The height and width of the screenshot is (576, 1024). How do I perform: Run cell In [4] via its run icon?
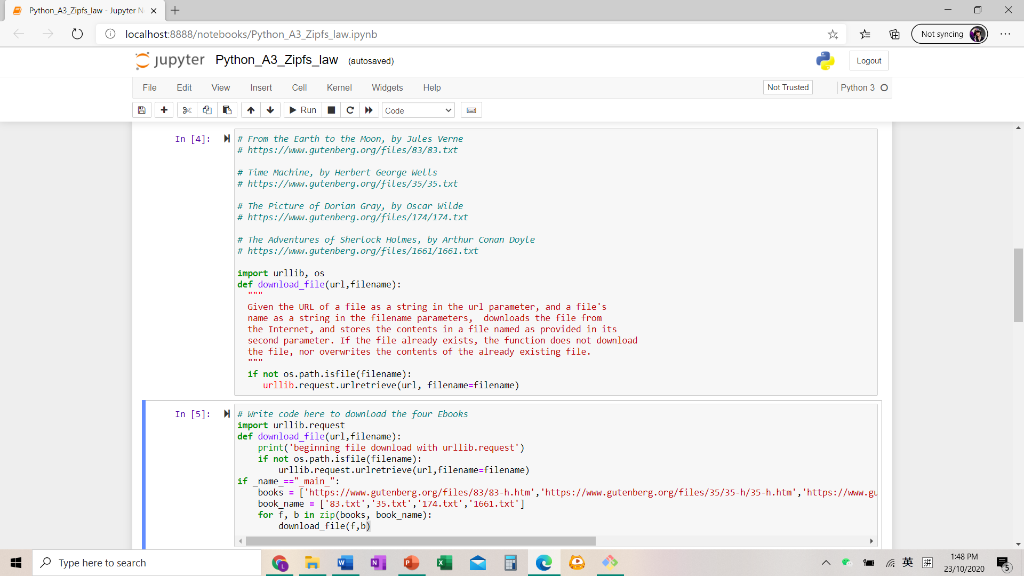coord(227,138)
